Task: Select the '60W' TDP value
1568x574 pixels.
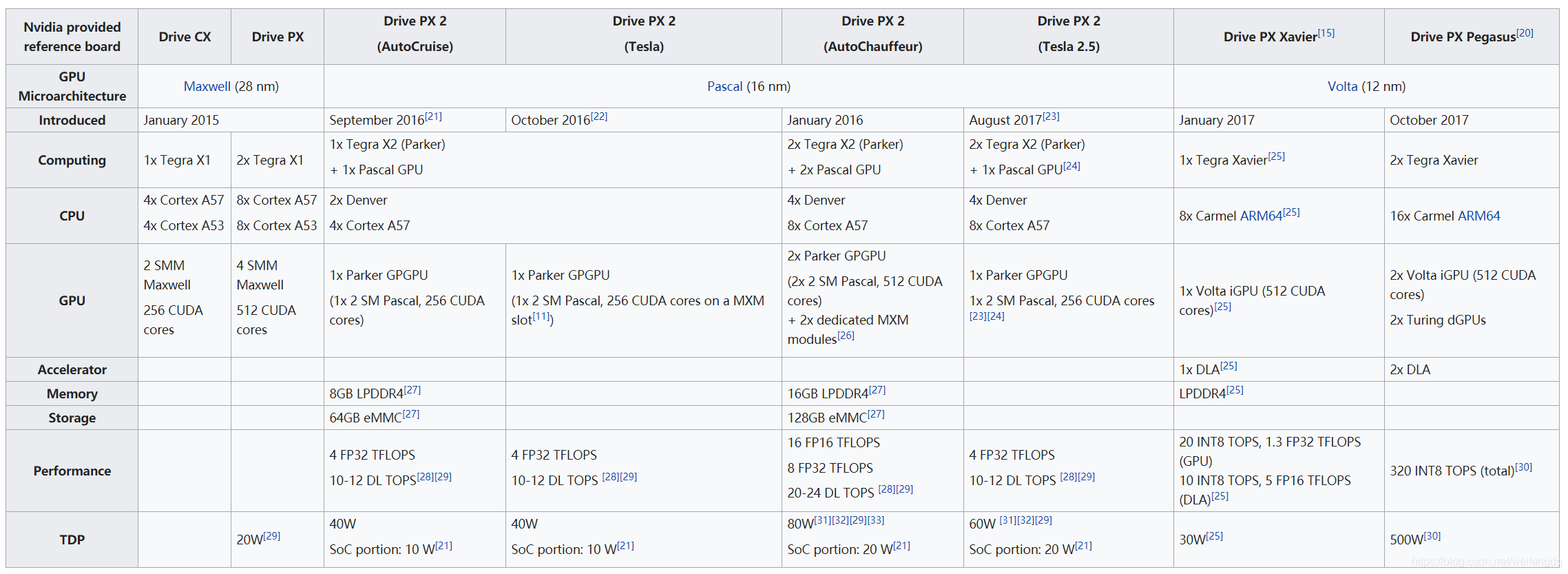Action: (x=982, y=524)
